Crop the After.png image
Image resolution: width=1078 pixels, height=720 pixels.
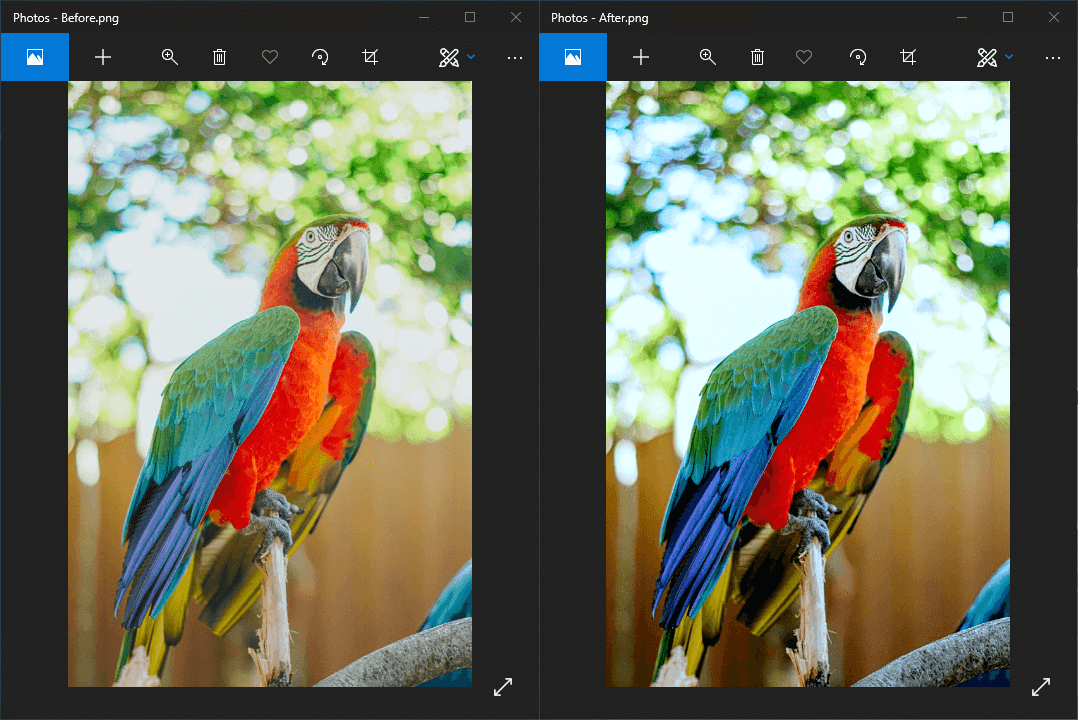click(908, 57)
